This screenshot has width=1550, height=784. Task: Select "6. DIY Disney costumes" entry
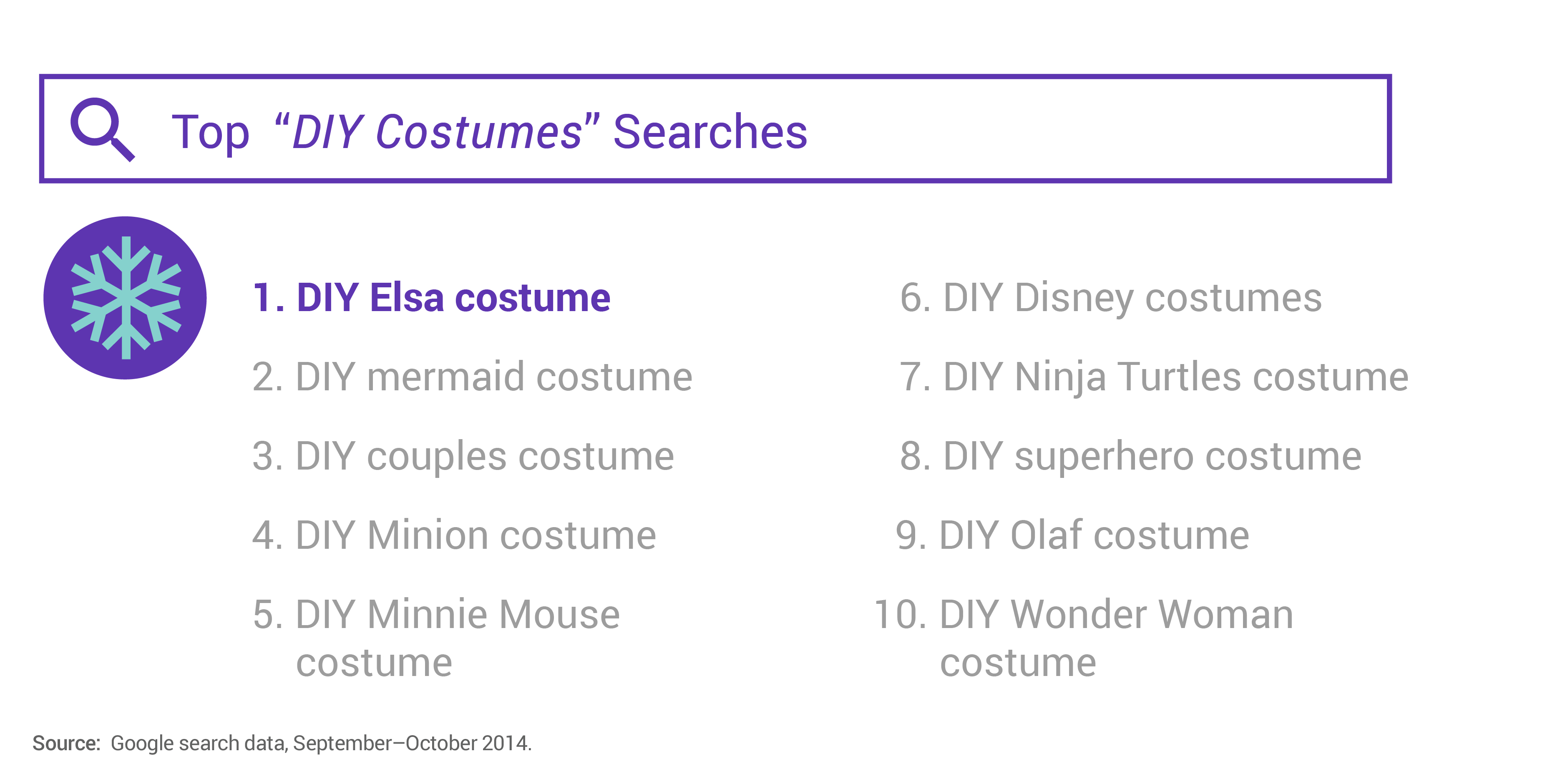[x=1111, y=297]
